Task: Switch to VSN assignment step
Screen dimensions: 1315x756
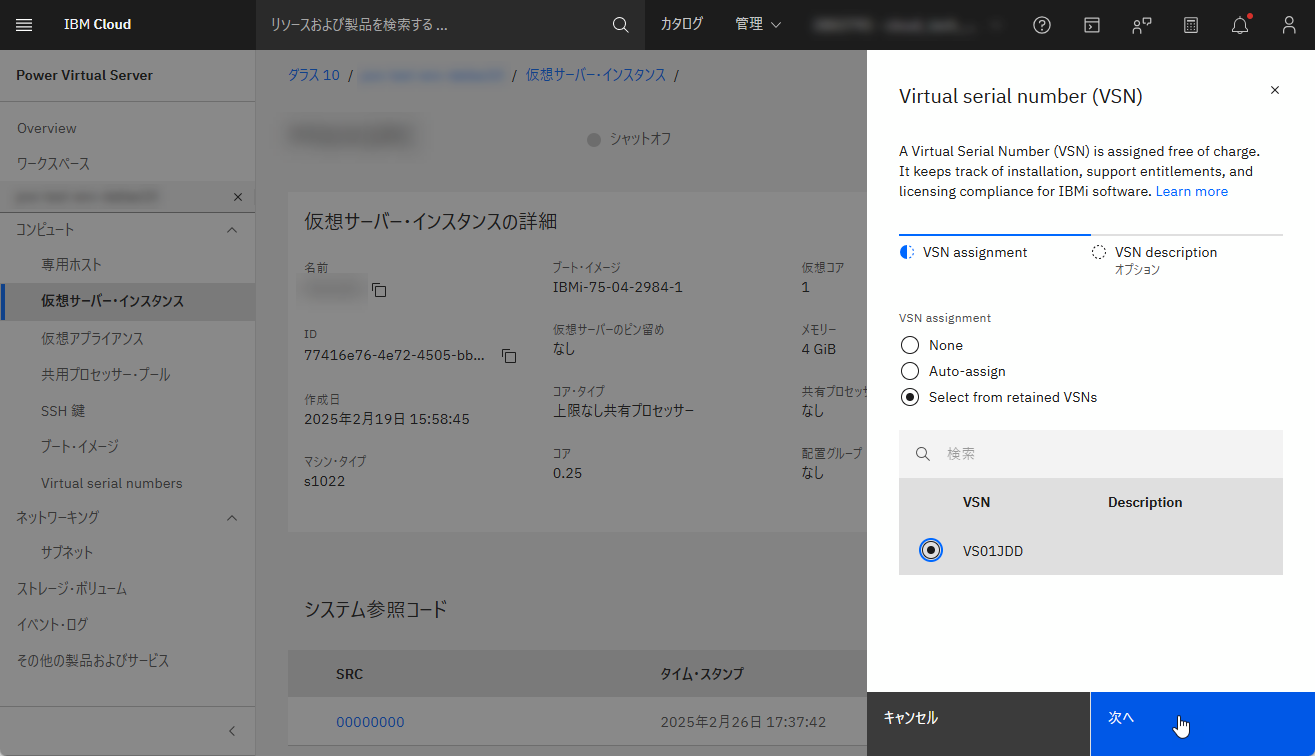Action: point(994,252)
